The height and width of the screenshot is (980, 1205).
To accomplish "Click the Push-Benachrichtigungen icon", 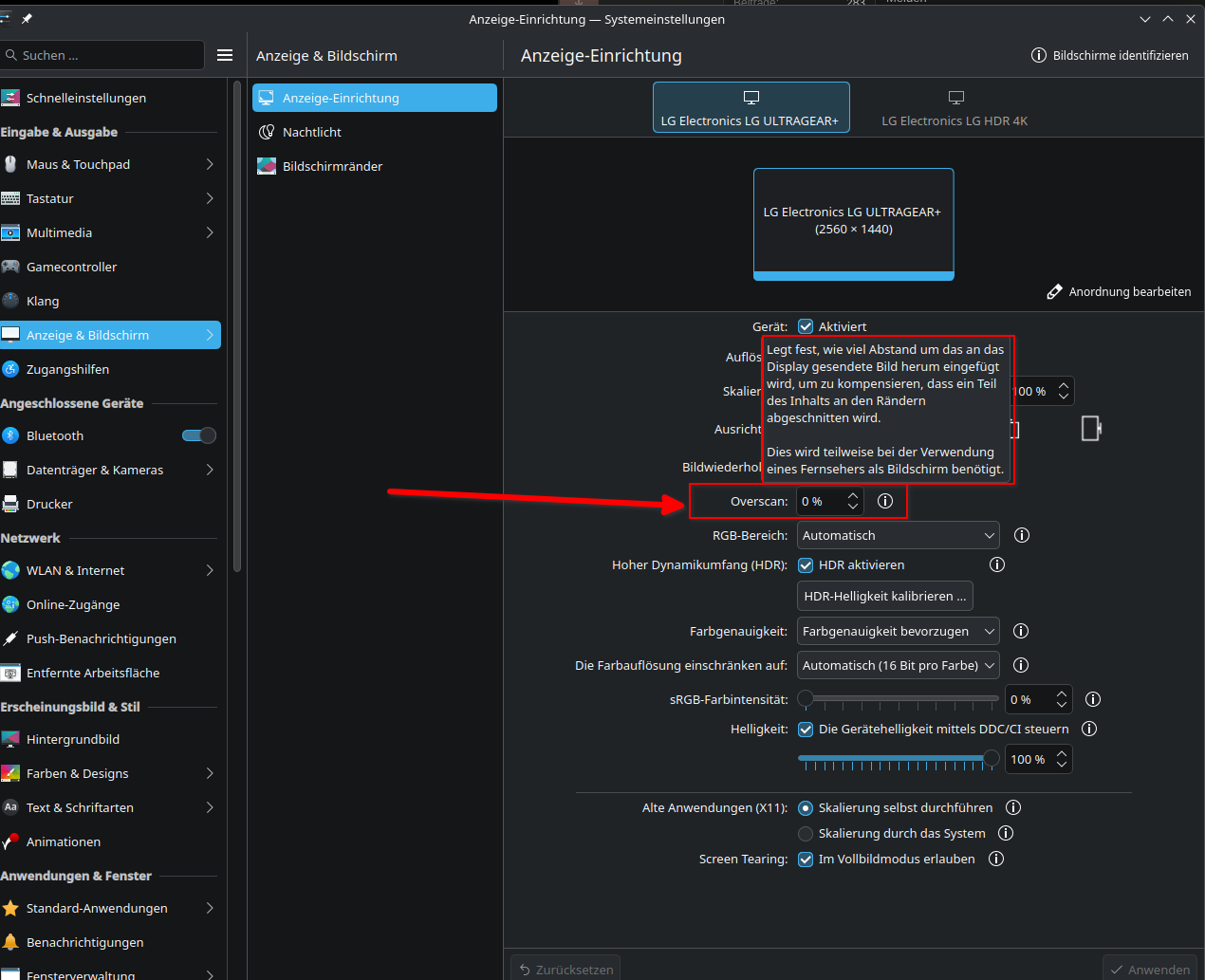I will click(x=10, y=638).
